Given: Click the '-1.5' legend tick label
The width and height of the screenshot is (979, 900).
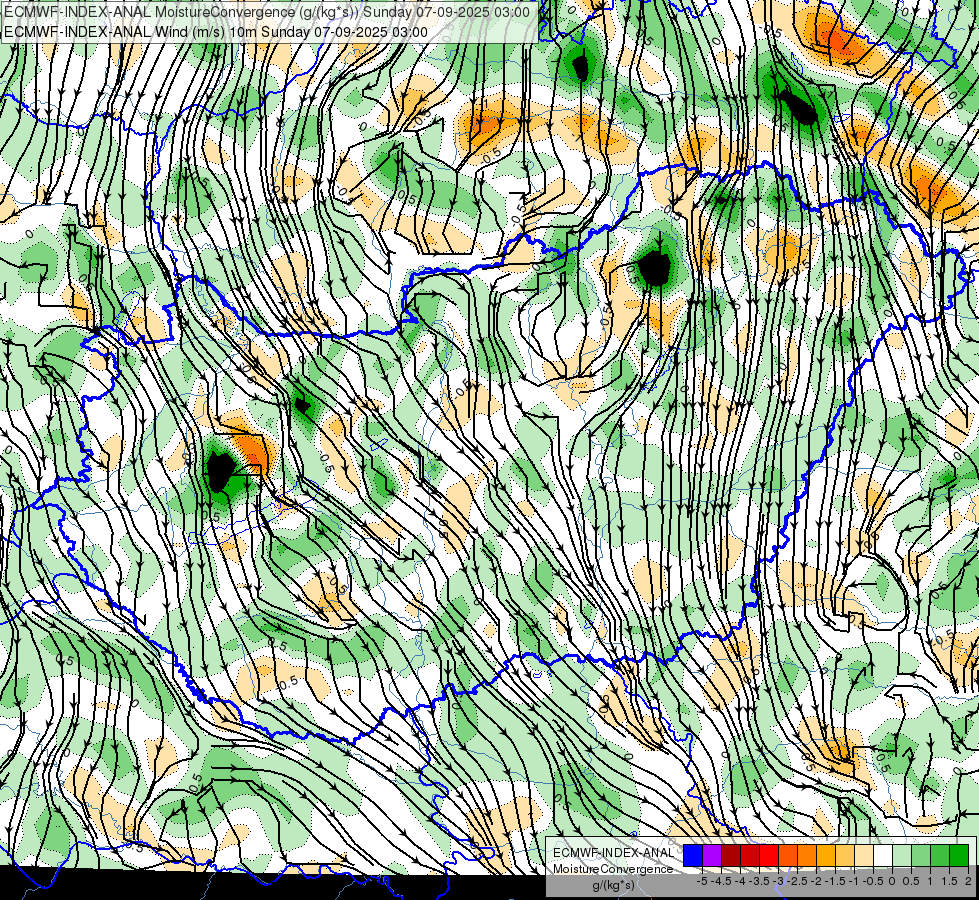Looking at the screenshot, I should [x=835, y=881].
